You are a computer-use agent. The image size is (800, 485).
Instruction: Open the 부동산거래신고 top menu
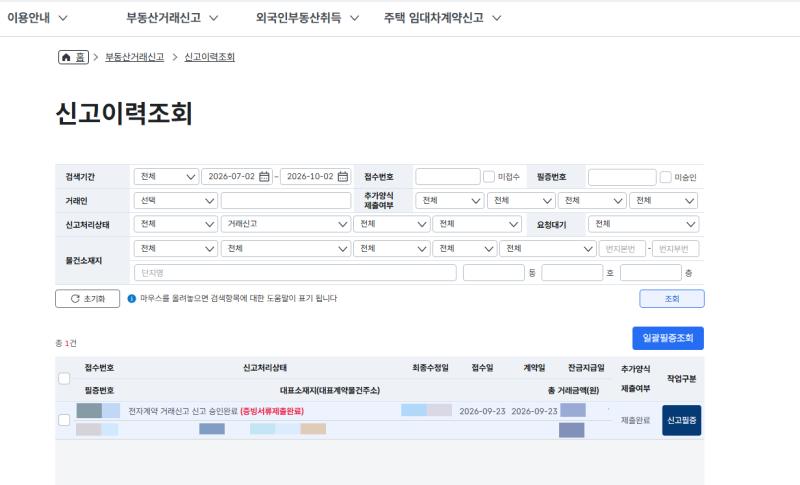[x=172, y=18]
